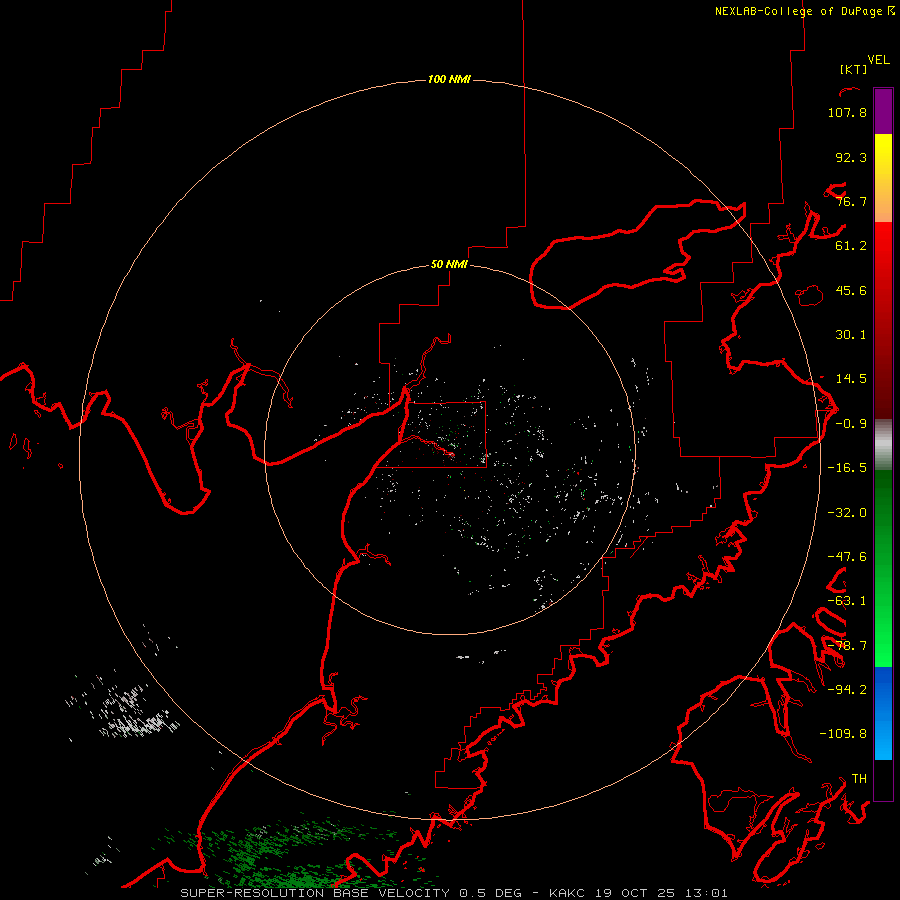Click the [KT] units label
900x900 pixels.
click(854, 69)
